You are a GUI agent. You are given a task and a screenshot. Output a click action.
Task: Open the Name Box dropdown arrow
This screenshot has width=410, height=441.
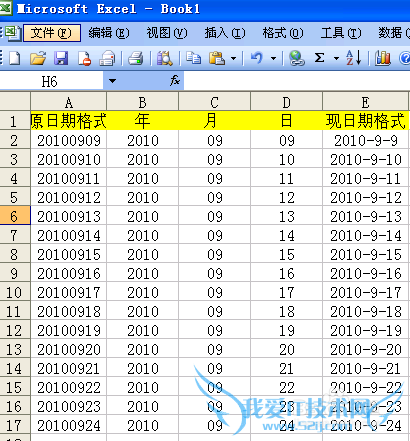pos(112,81)
